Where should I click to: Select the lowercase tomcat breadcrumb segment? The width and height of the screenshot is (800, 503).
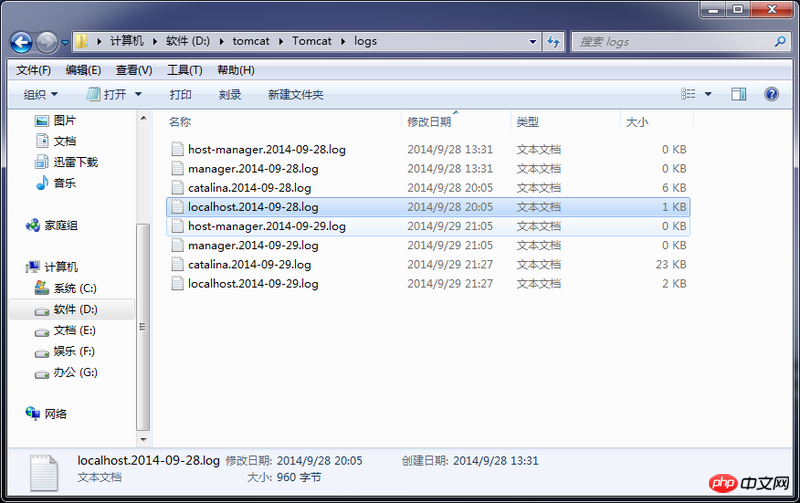[x=251, y=41]
